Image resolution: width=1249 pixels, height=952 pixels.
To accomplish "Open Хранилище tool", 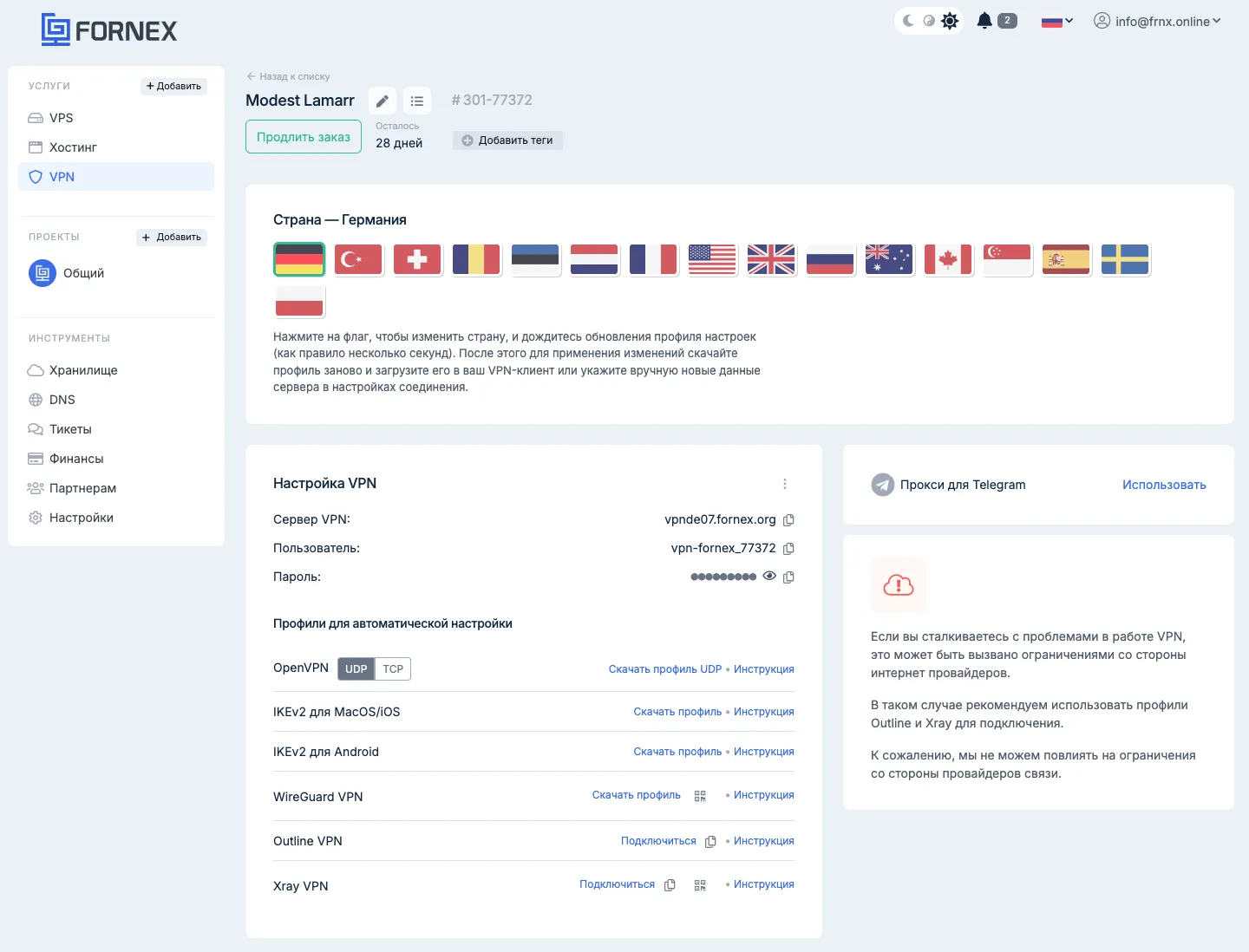I will tap(116, 370).
